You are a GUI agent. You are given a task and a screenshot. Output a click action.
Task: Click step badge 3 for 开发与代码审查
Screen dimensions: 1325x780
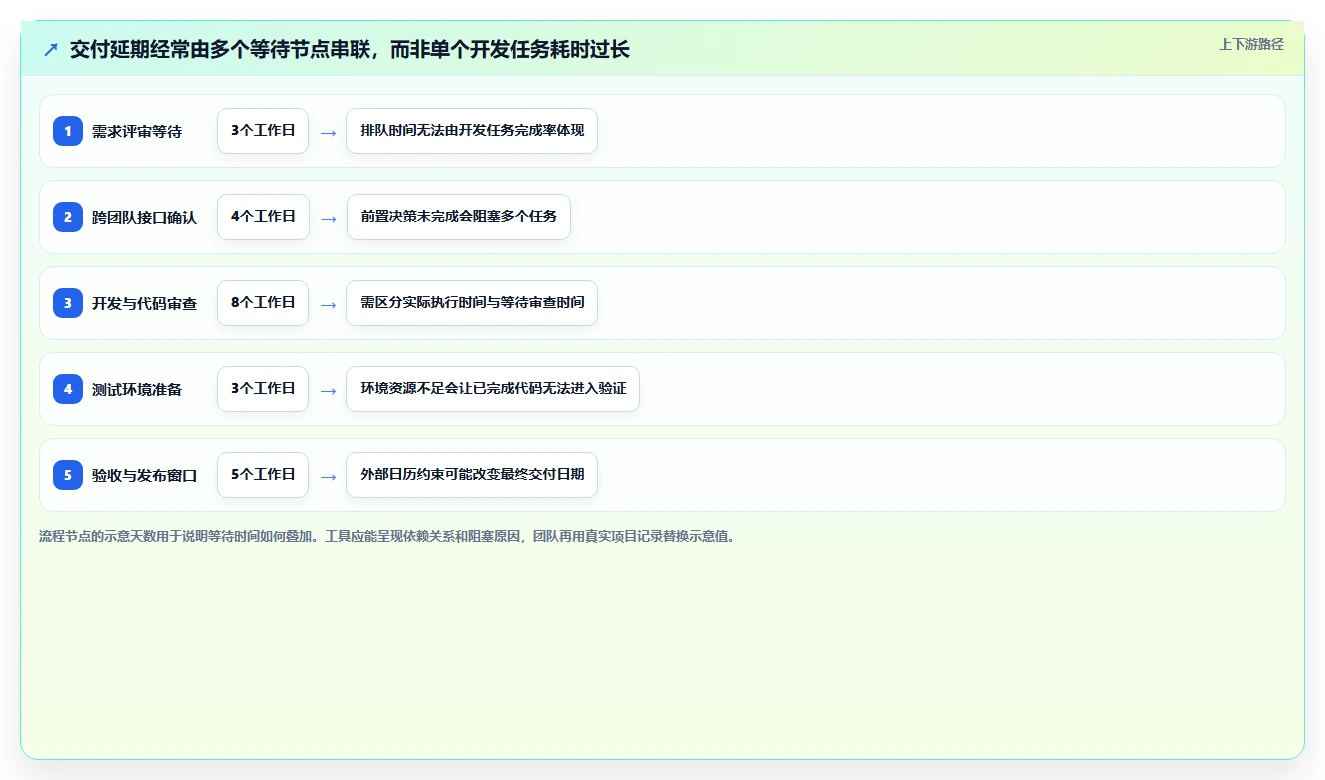[68, 303]
